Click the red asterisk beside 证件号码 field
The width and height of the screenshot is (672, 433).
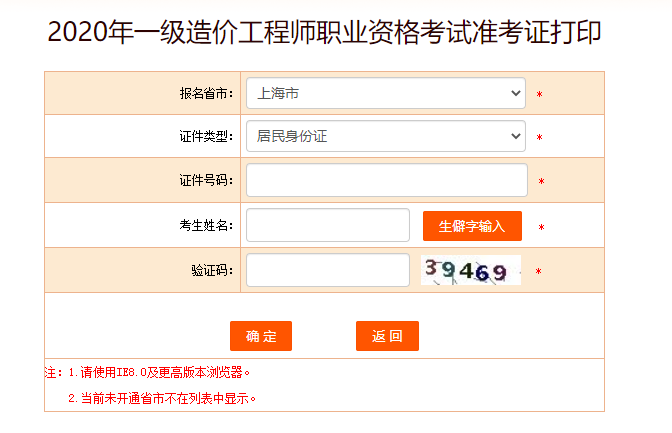coord(541,182)
